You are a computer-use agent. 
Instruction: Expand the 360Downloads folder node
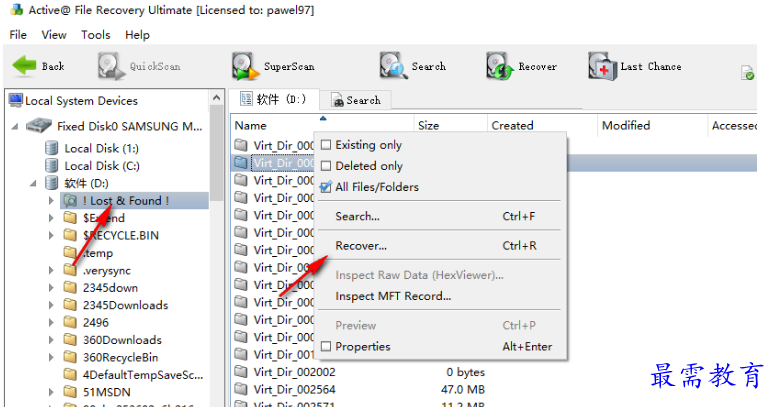(x=51, y=340)
